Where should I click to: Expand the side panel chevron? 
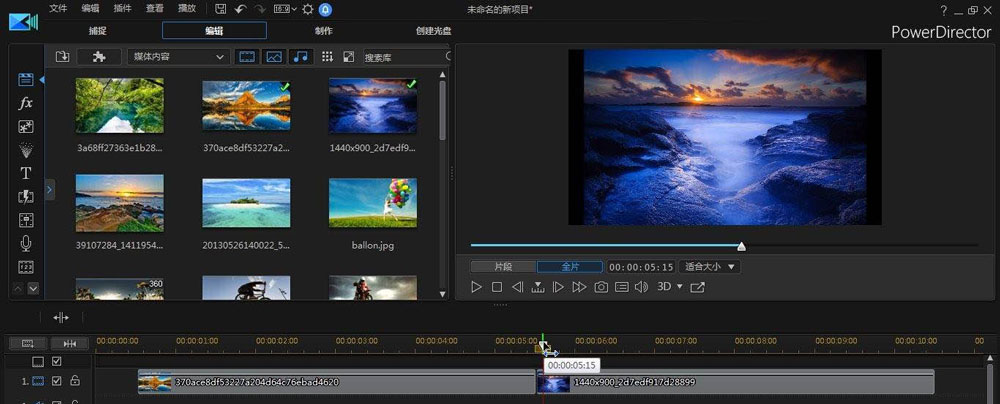tap(50, 190)
